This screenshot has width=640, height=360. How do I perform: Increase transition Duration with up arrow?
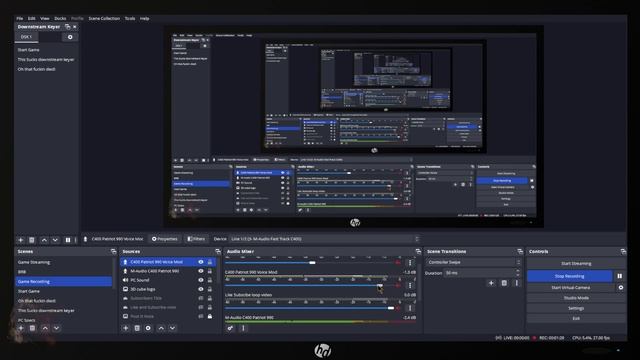click(518, 271)
